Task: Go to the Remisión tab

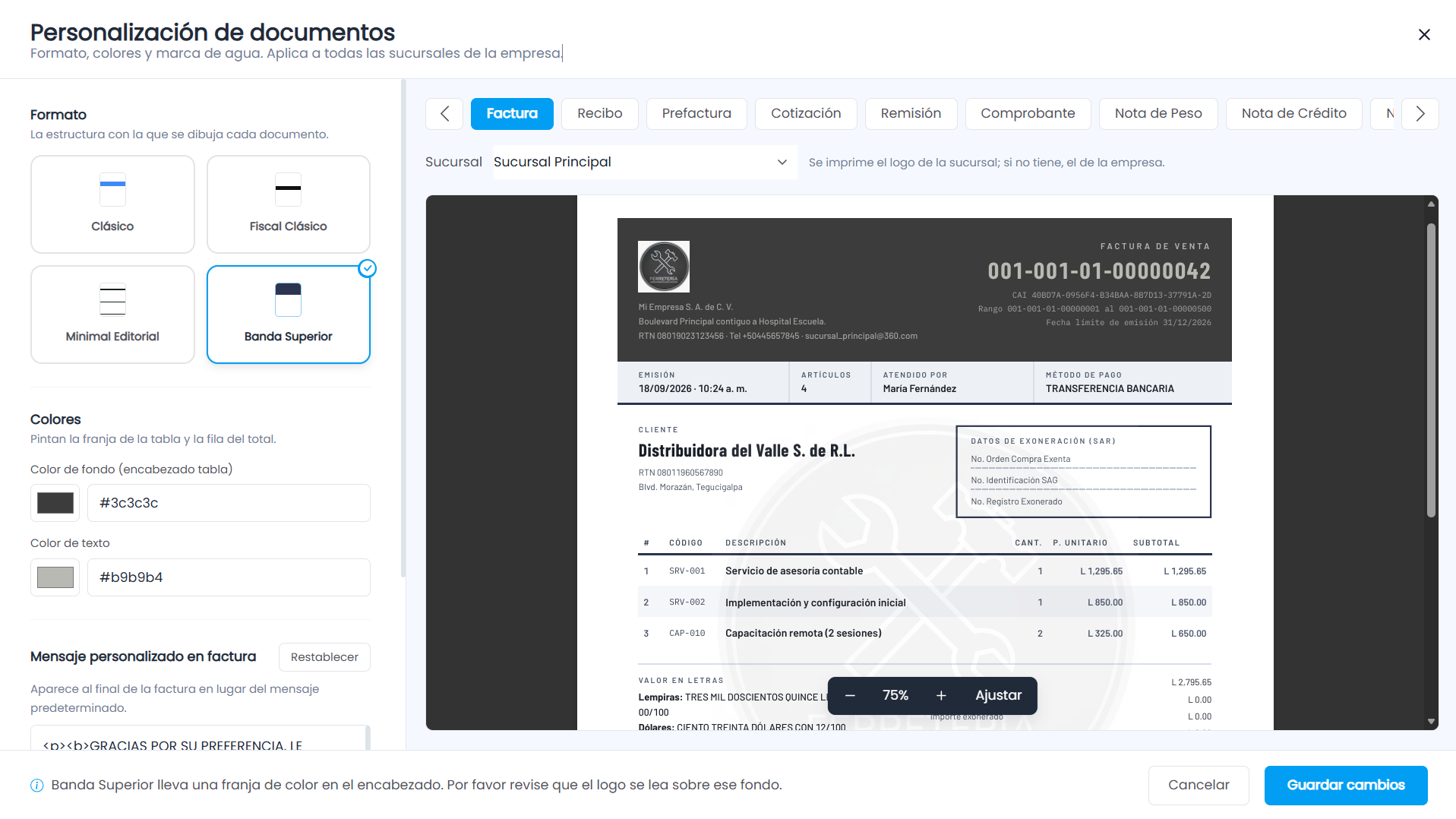Action: [x=911, y=114]
